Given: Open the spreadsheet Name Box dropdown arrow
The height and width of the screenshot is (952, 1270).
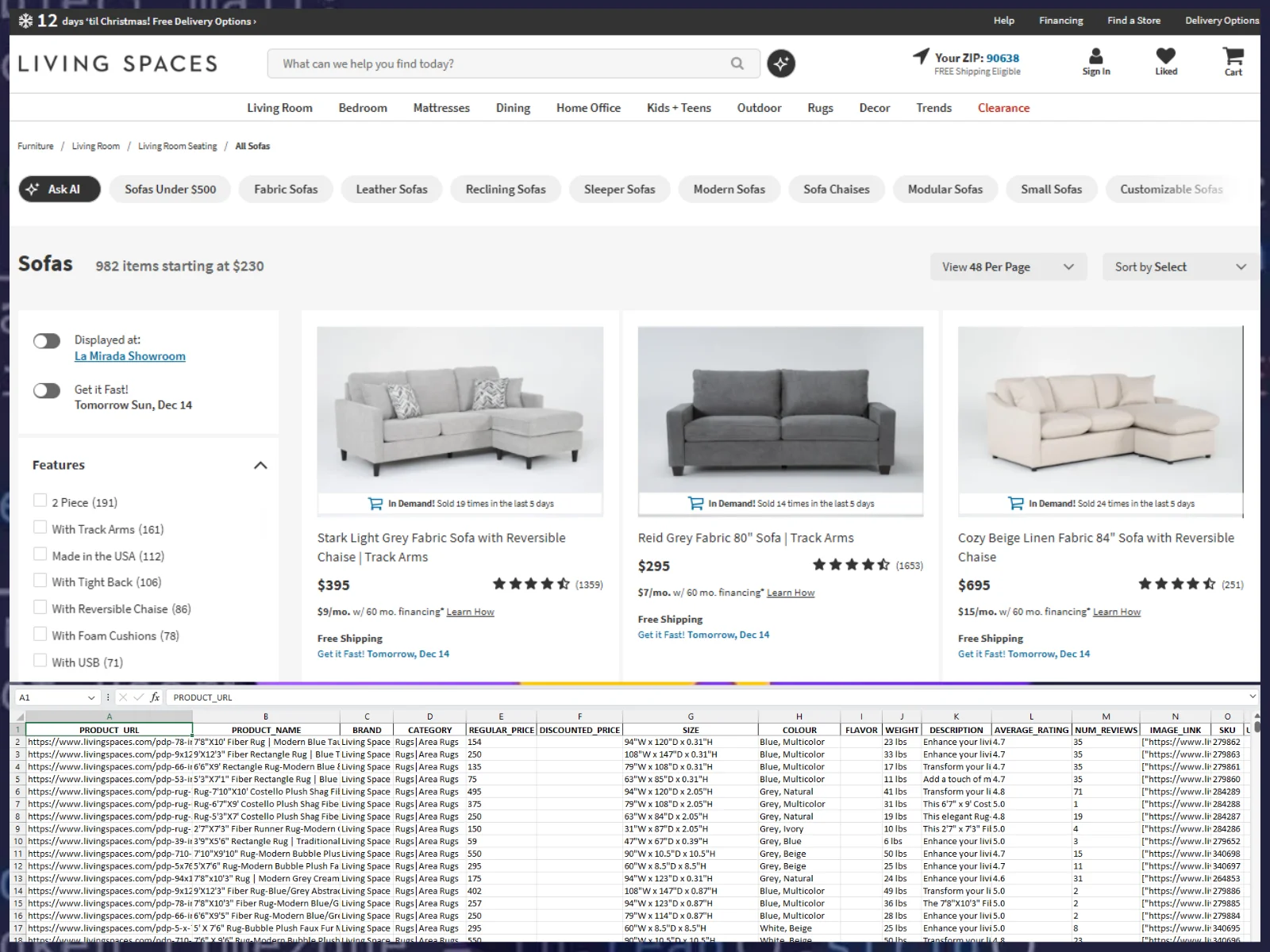Looking at the screenshot, I should 91,697.
